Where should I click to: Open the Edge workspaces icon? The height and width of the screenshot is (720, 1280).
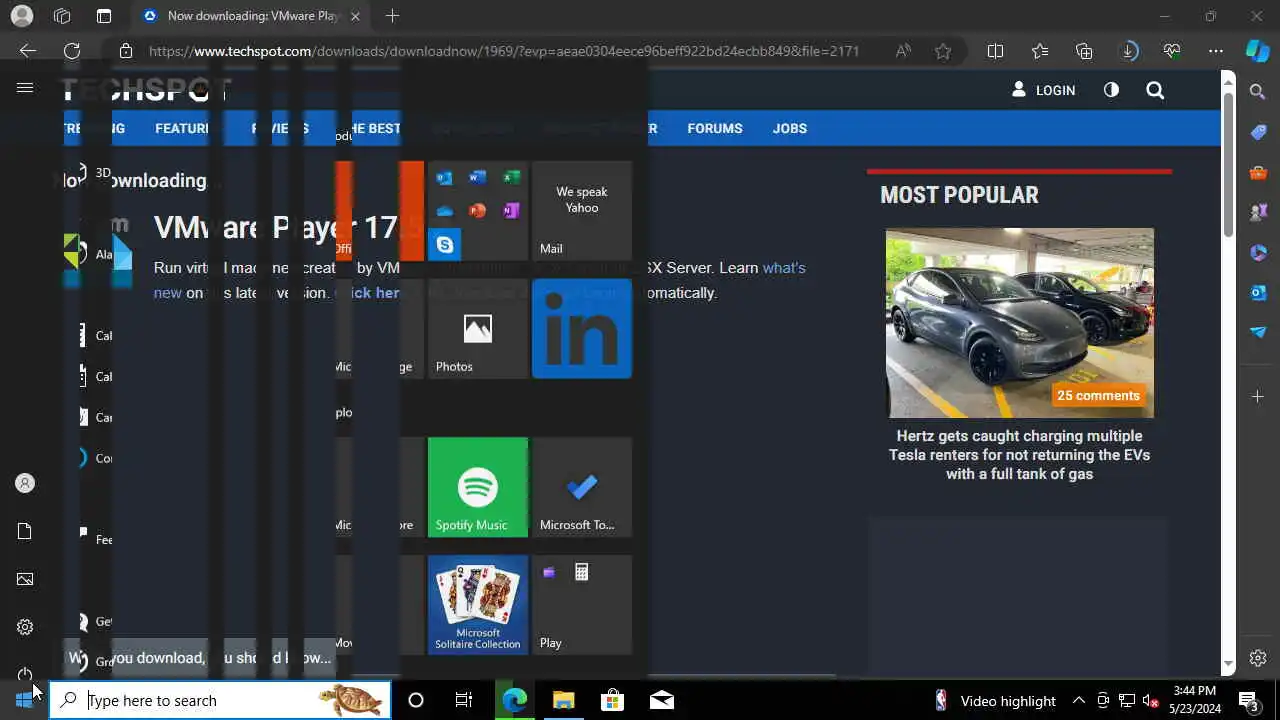[x=62, y=16]
